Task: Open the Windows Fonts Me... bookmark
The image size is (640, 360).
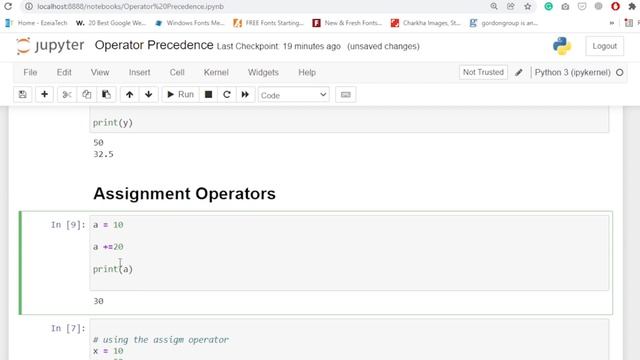Action: pyautogui.click(x=190, y=23)
